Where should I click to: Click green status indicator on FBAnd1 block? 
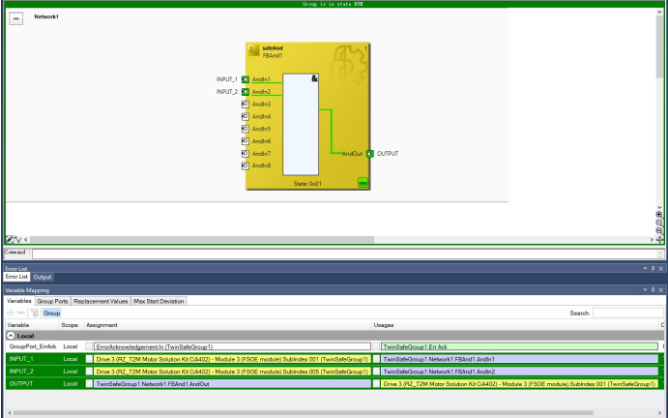click(x=362, y=183)
